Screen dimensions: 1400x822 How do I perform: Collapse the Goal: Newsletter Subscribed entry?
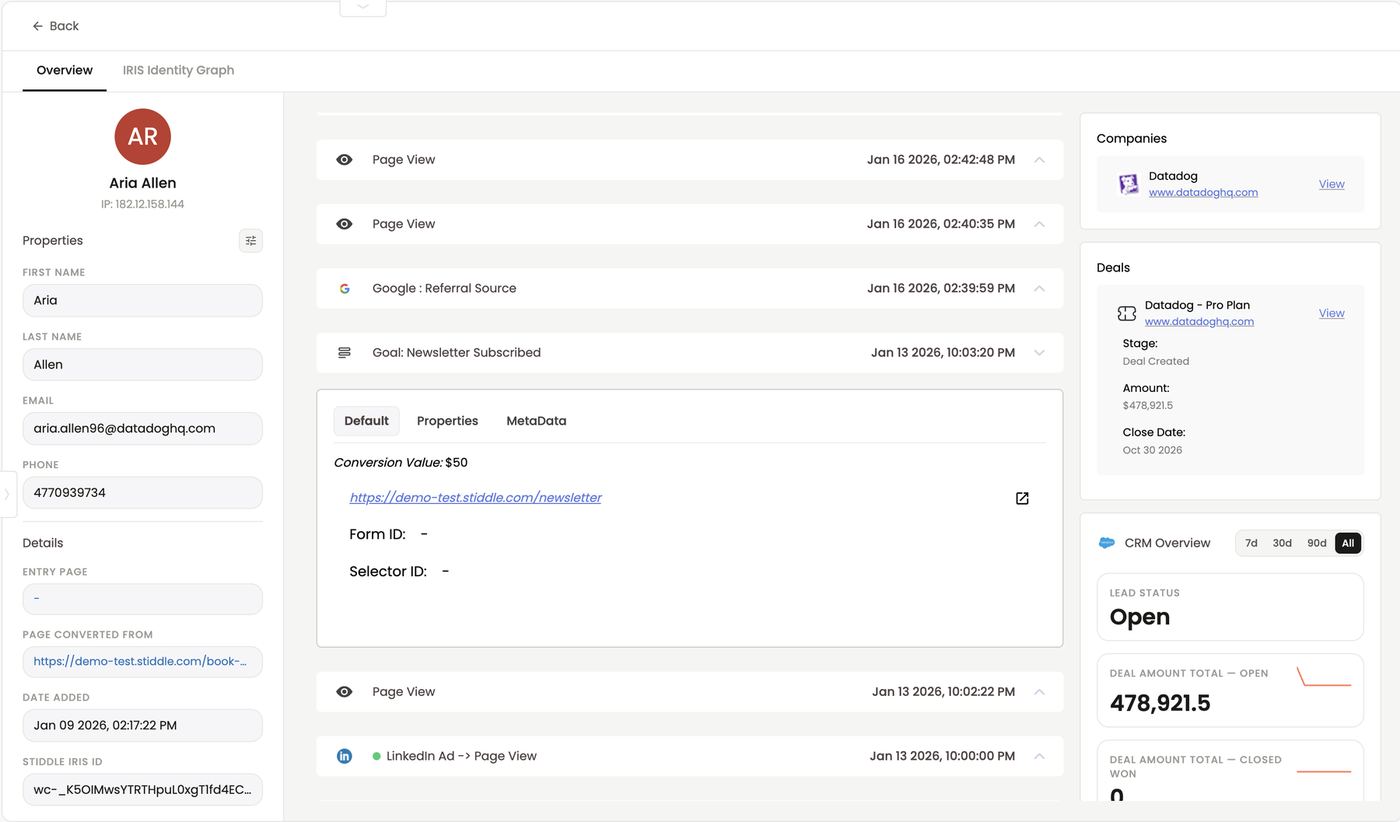click(x=1040, y=353)
